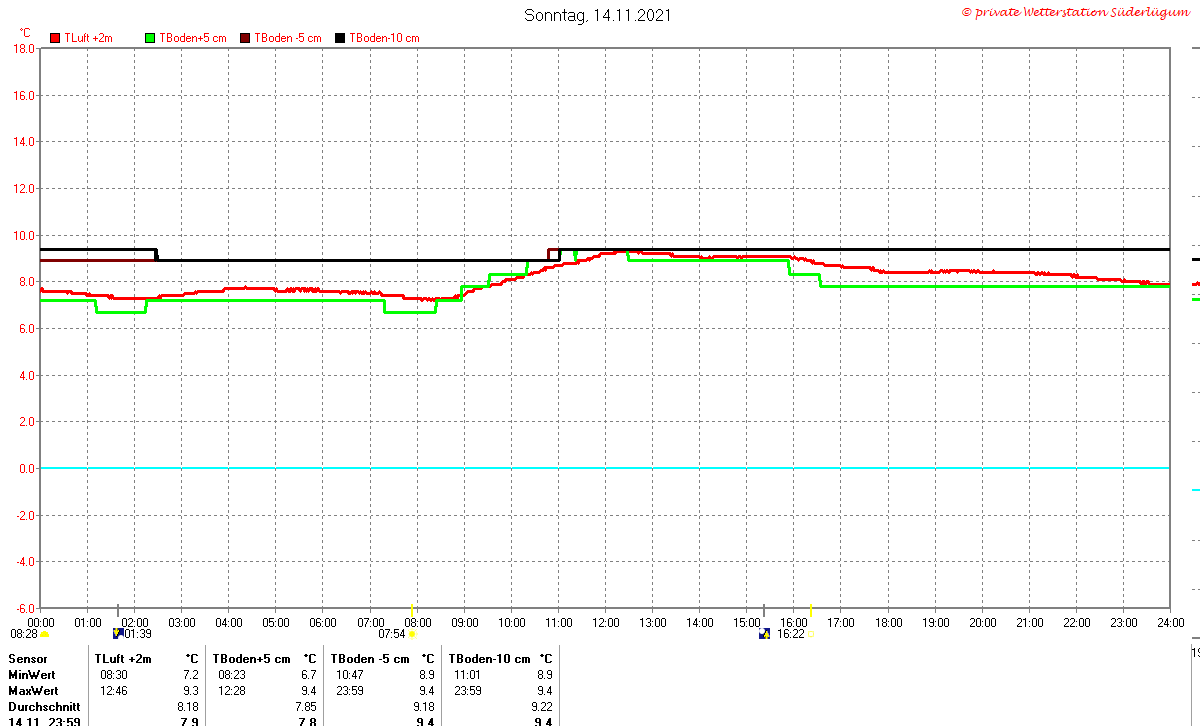Click the sunset icon right of 16:22
Viewport: 1200px width, 726px height.
(811, 633)
